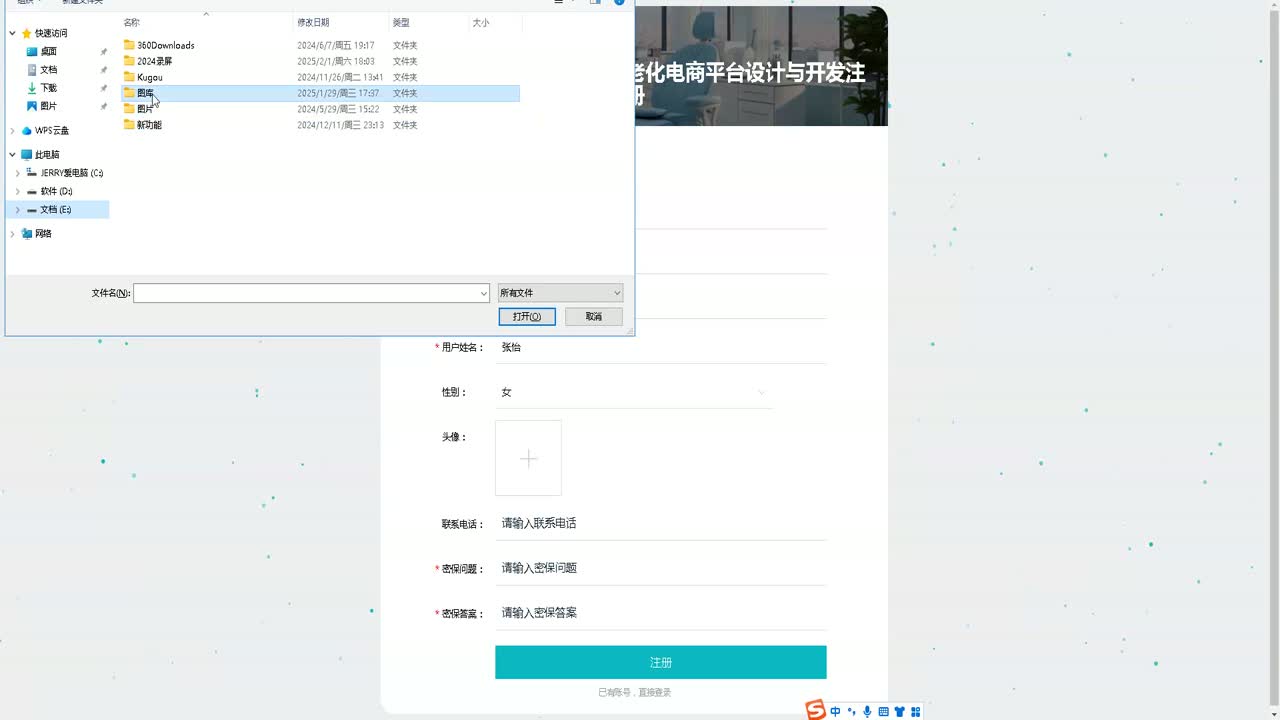Click the 2024录屏 folder icon
The height and width of the screenshot is (720, 1280).
pos(129,61)
